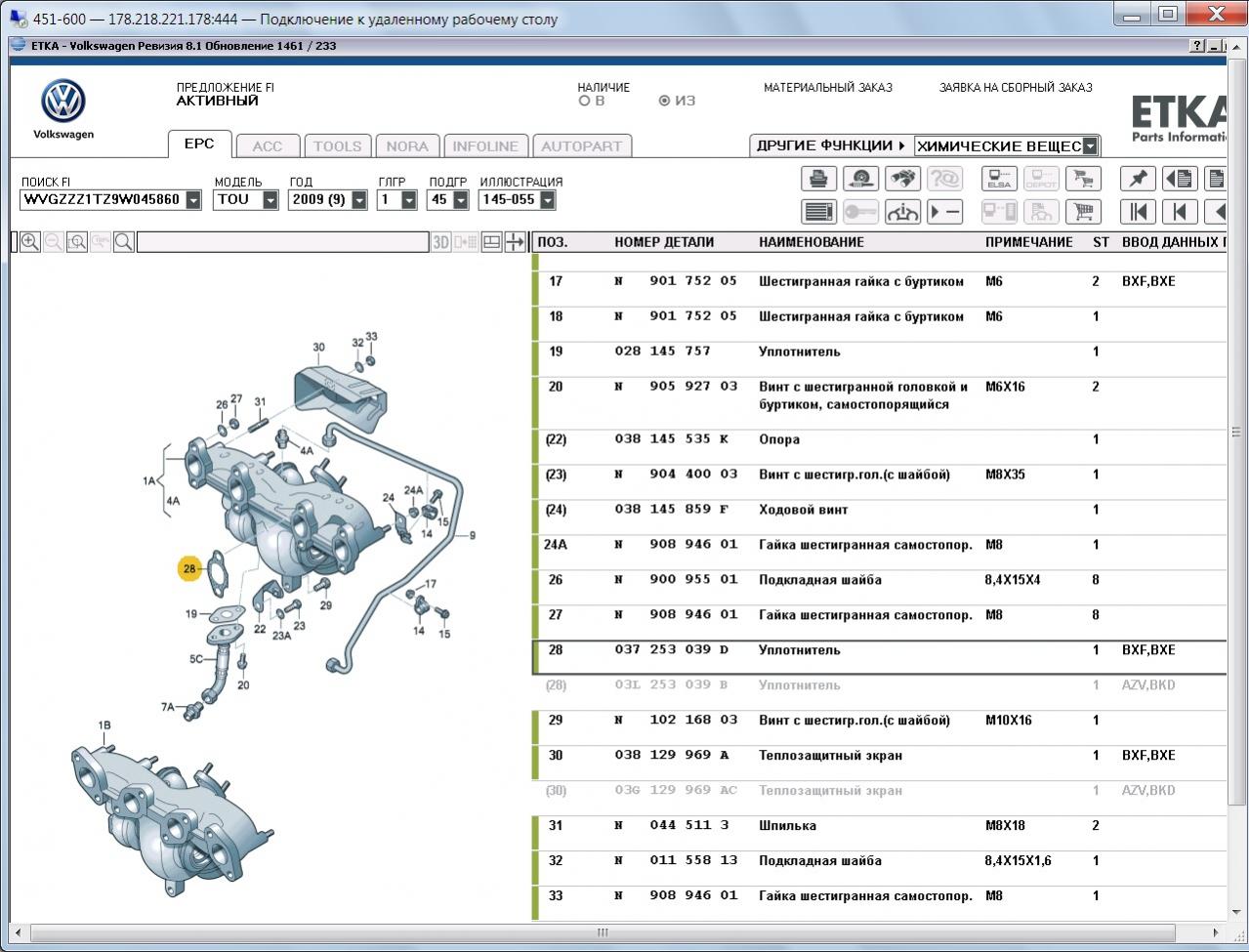
Task: Click the horizontal scrollbar right arrow
Action: coord(1216,932)
